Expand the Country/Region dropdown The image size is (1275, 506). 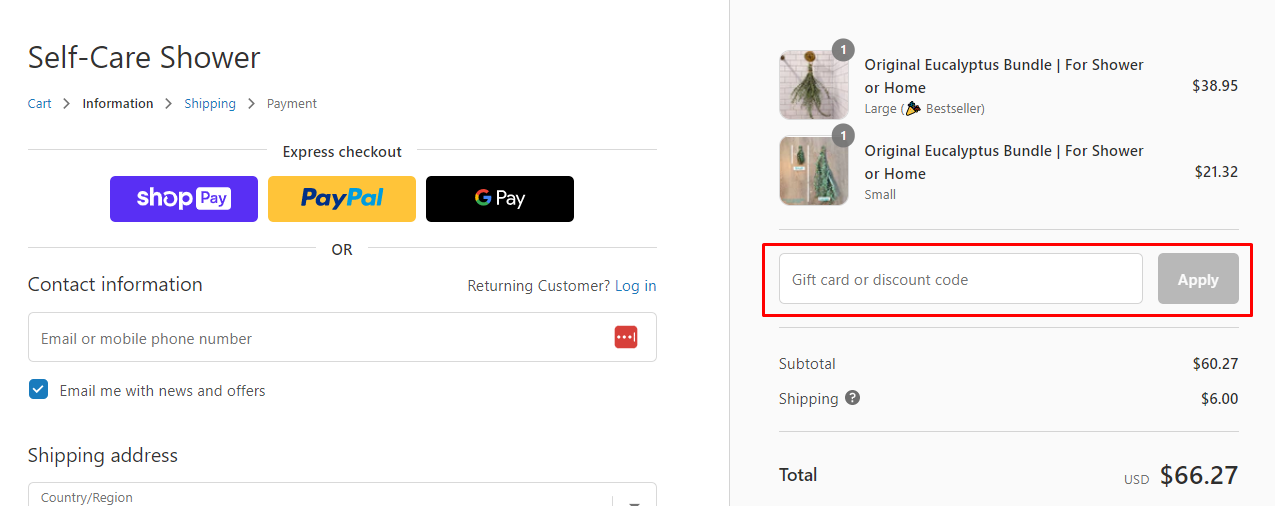342,495
